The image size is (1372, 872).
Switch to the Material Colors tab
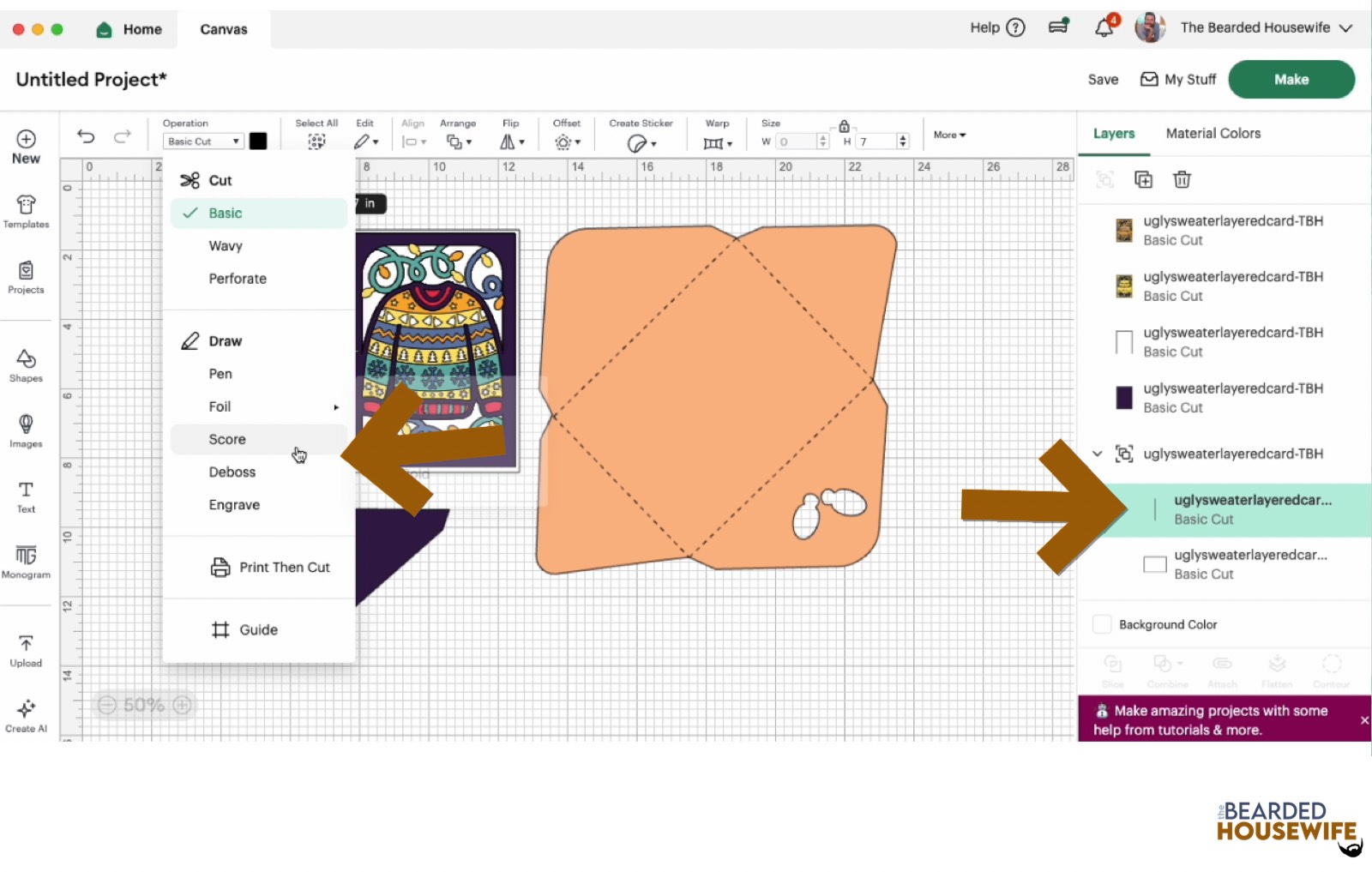1213,133
